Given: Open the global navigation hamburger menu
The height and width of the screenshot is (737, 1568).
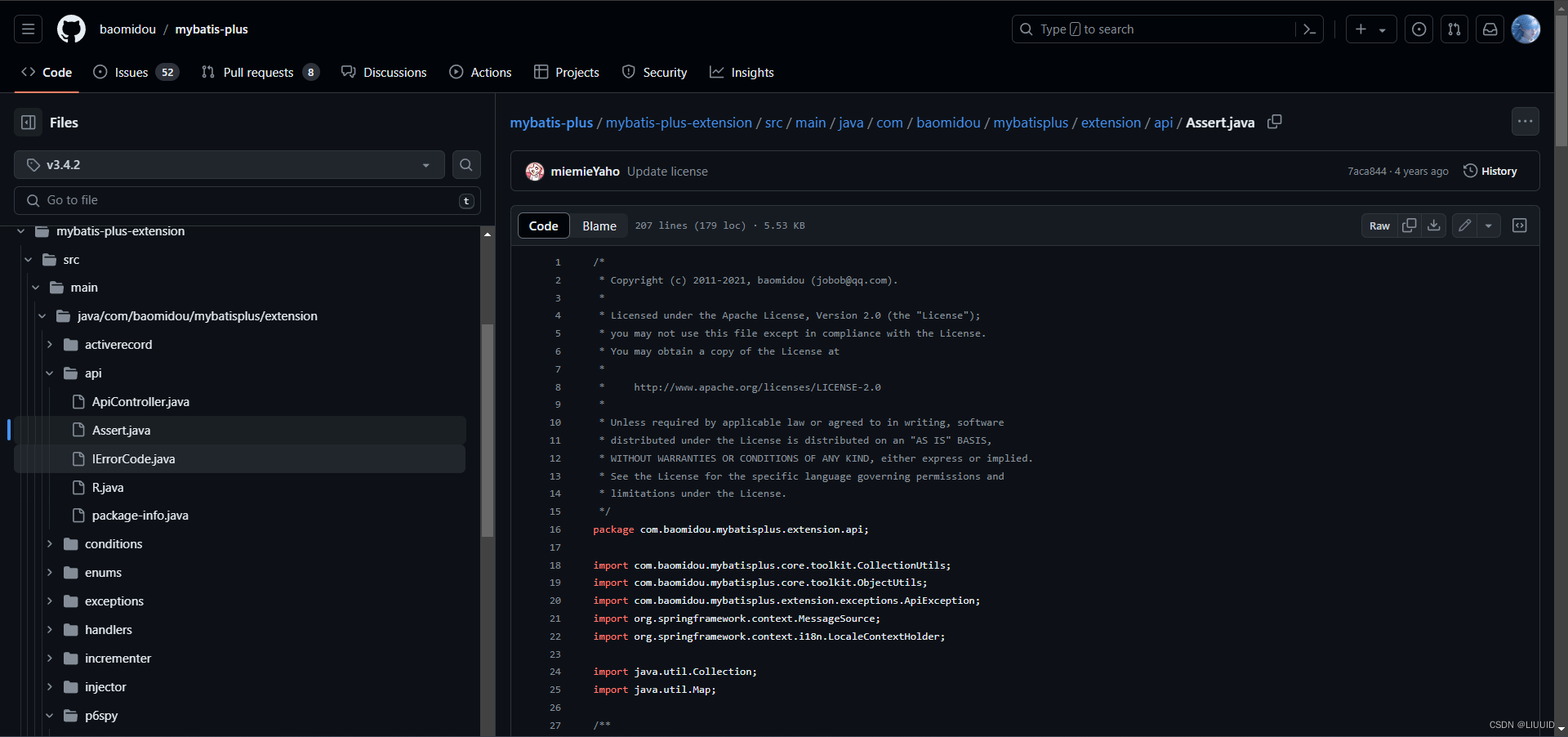Looking at the screenshot, I should [28, 29].
